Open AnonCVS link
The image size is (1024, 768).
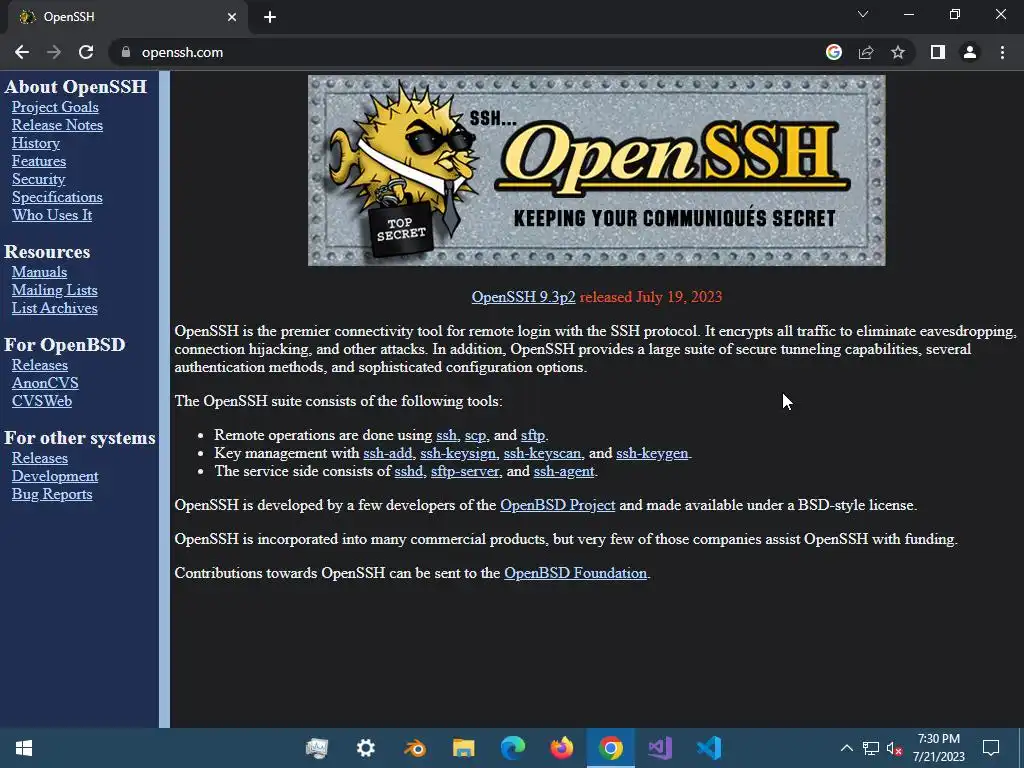pos(44,383)
